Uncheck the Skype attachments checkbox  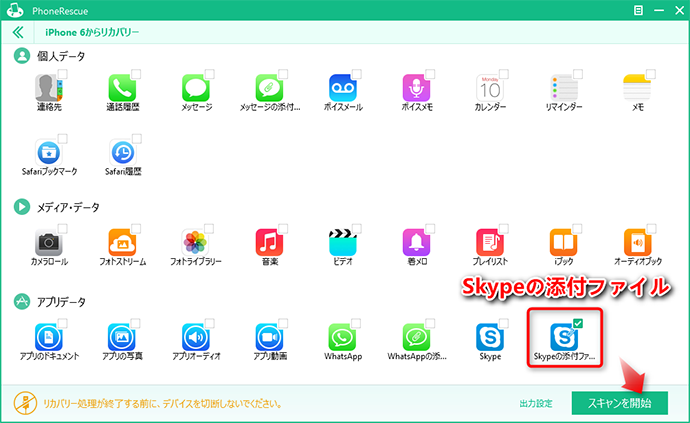[578, 324]
